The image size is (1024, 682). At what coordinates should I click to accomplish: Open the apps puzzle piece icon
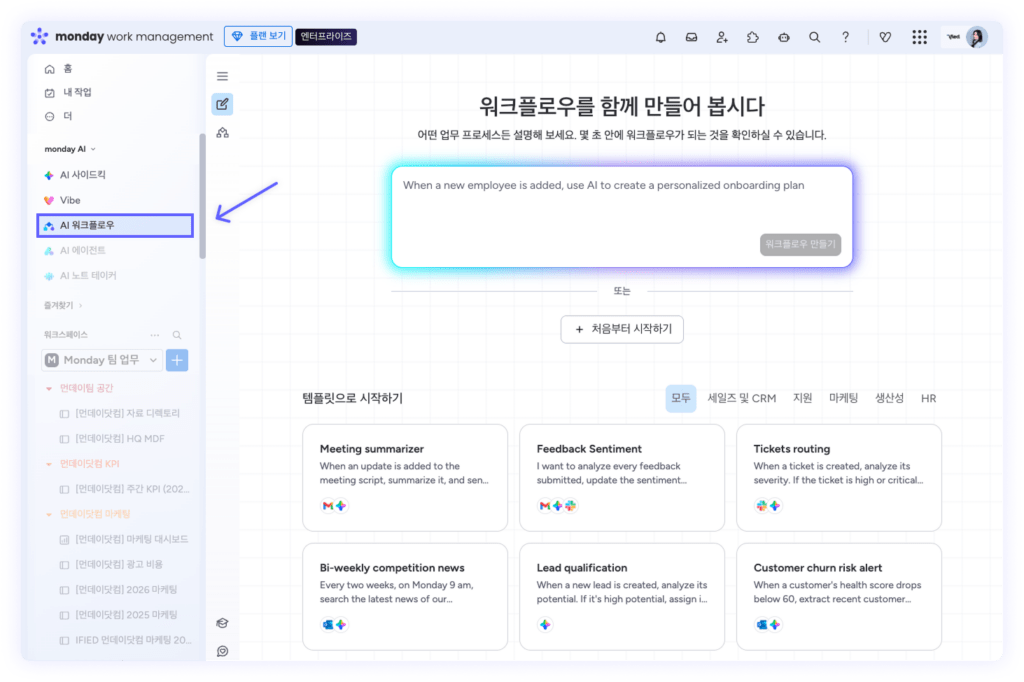[x=753, y=37]
